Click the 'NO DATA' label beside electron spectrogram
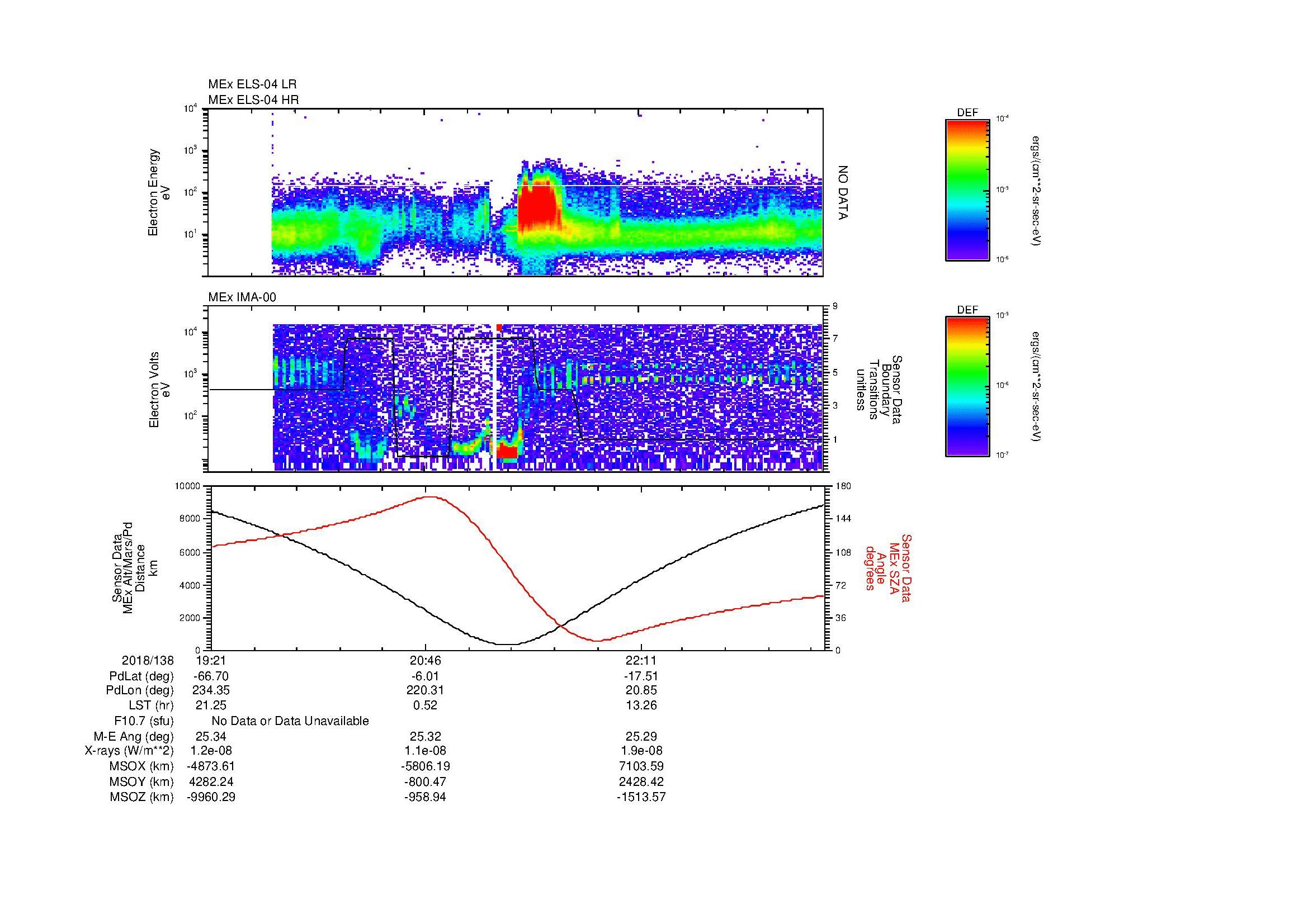1308x924 pixels. click(843, 192)
